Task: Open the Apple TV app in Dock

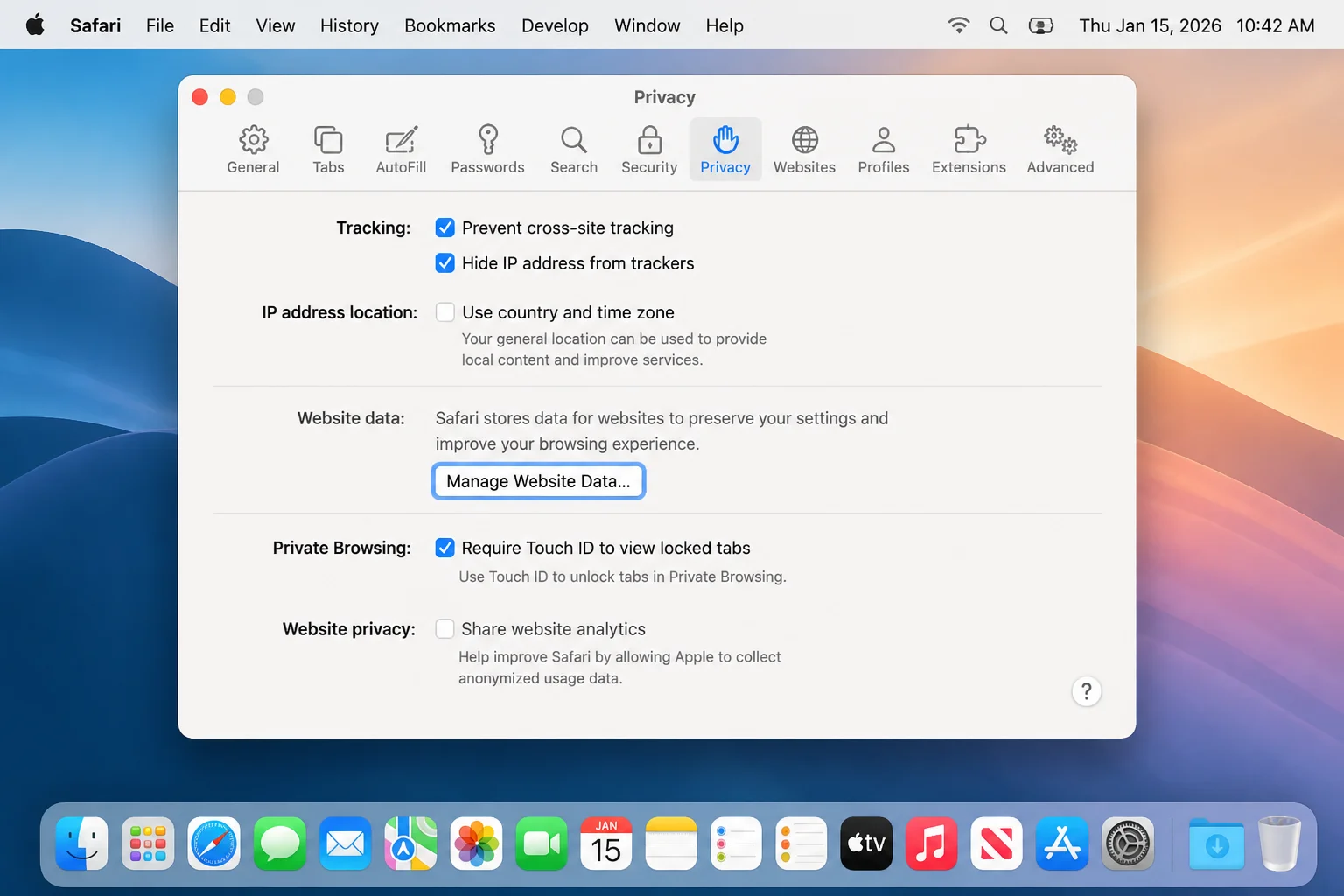Action: coord(866,843)
